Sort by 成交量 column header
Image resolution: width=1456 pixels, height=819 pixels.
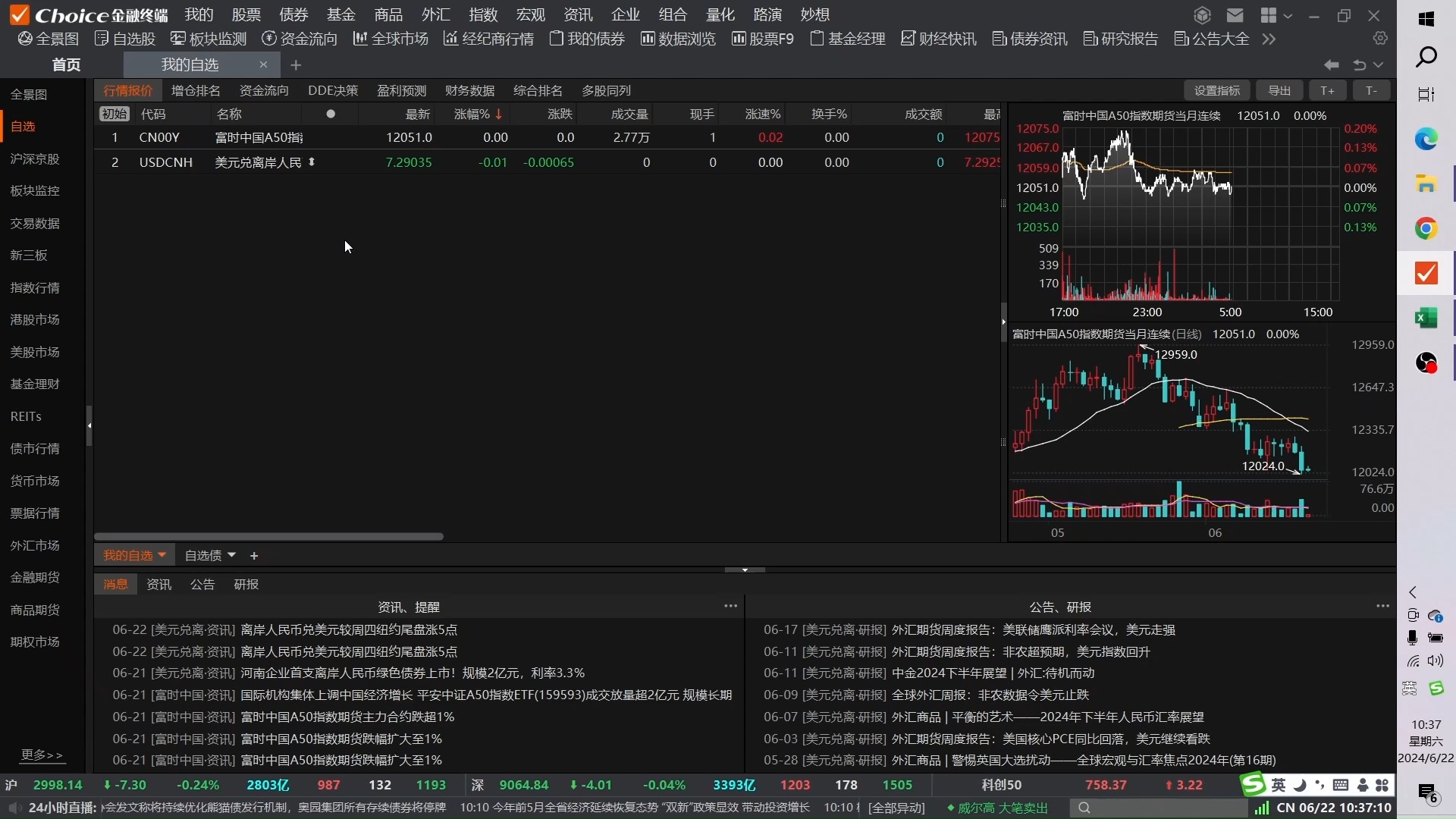629,115
